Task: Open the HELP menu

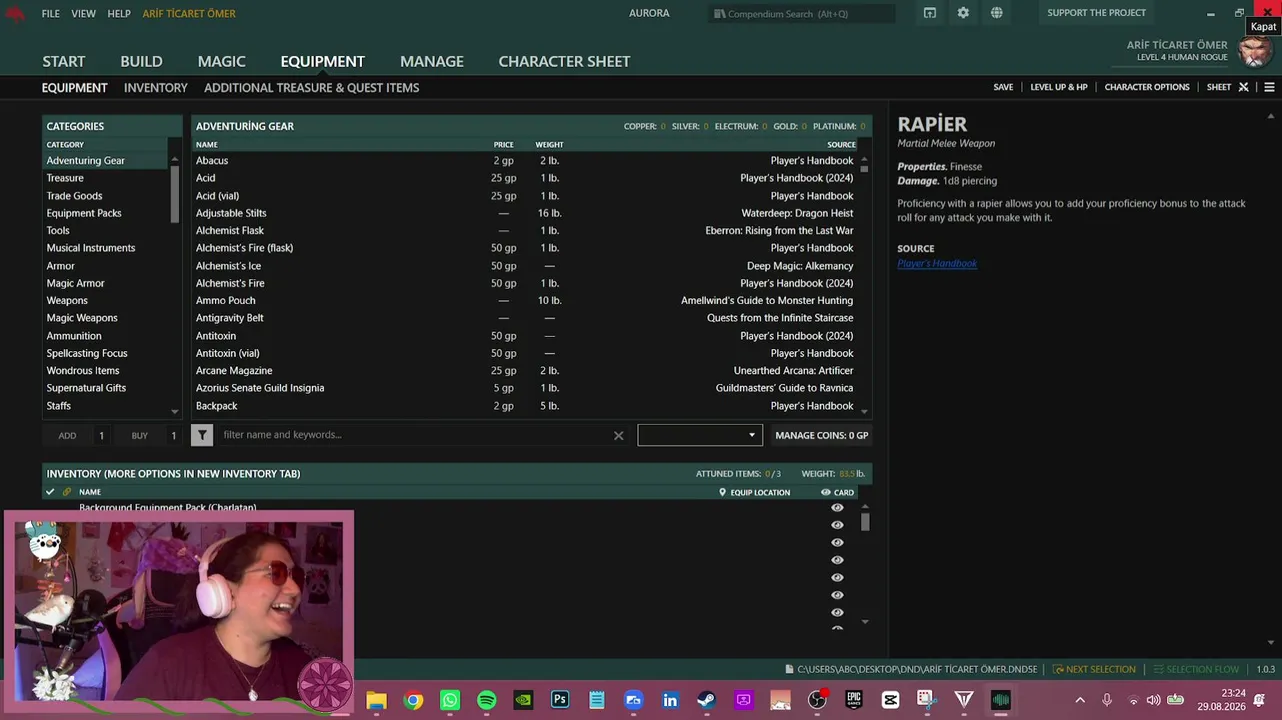Action: point(119,14)
